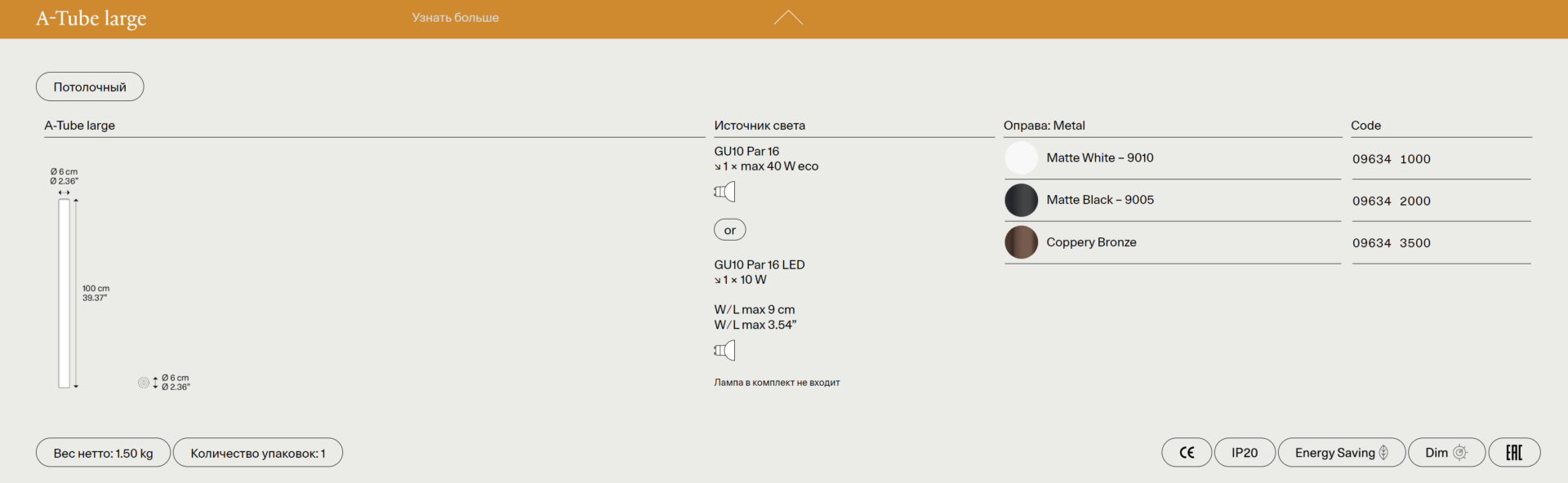Image resolution: width=1568 pixels, height=483 pixels.
Task: Click the Вес нетто 1.50 kg pill
Action: pyautogui.click(x=103, y=453)
